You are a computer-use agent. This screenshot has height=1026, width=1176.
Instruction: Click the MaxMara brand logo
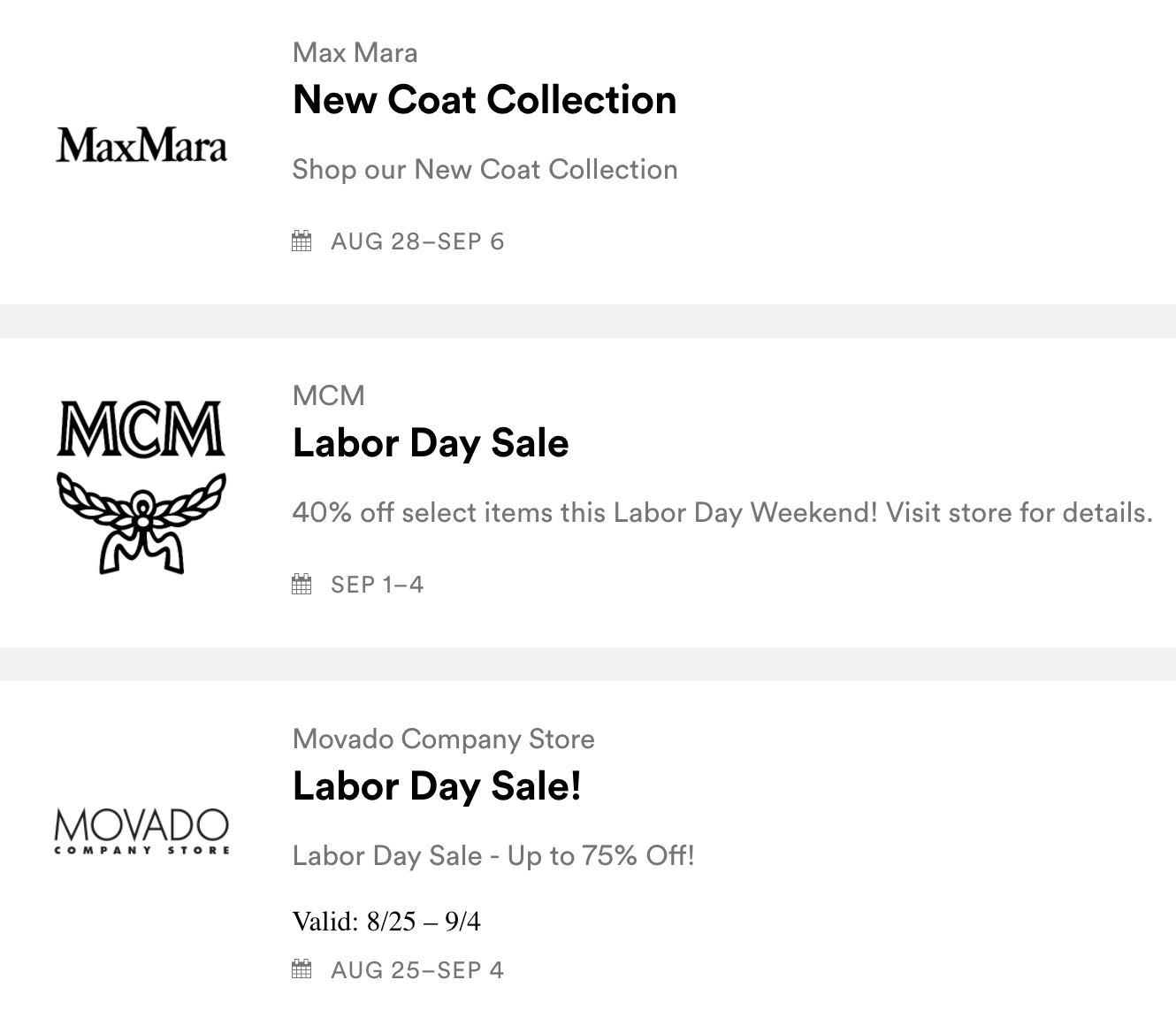141,146
